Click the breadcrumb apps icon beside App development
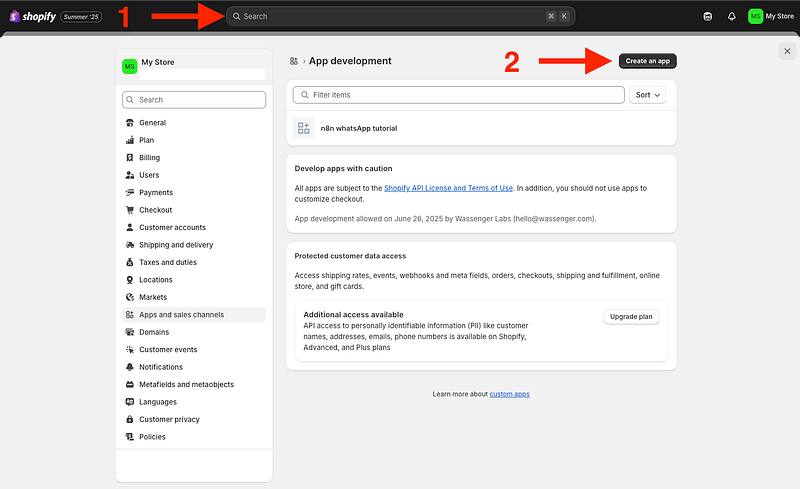This screenshot has height=489, width=800. click(x=294, y=61)
